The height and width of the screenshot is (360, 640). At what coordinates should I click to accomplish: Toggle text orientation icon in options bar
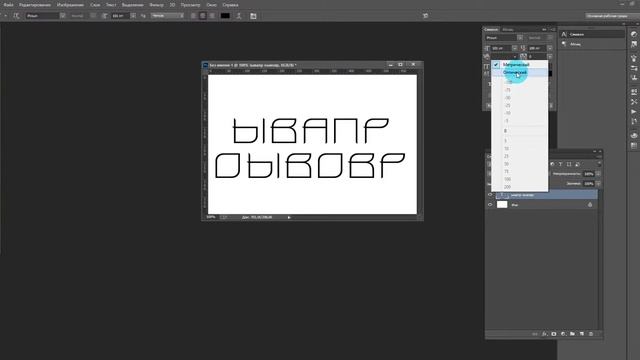point(16,16)
